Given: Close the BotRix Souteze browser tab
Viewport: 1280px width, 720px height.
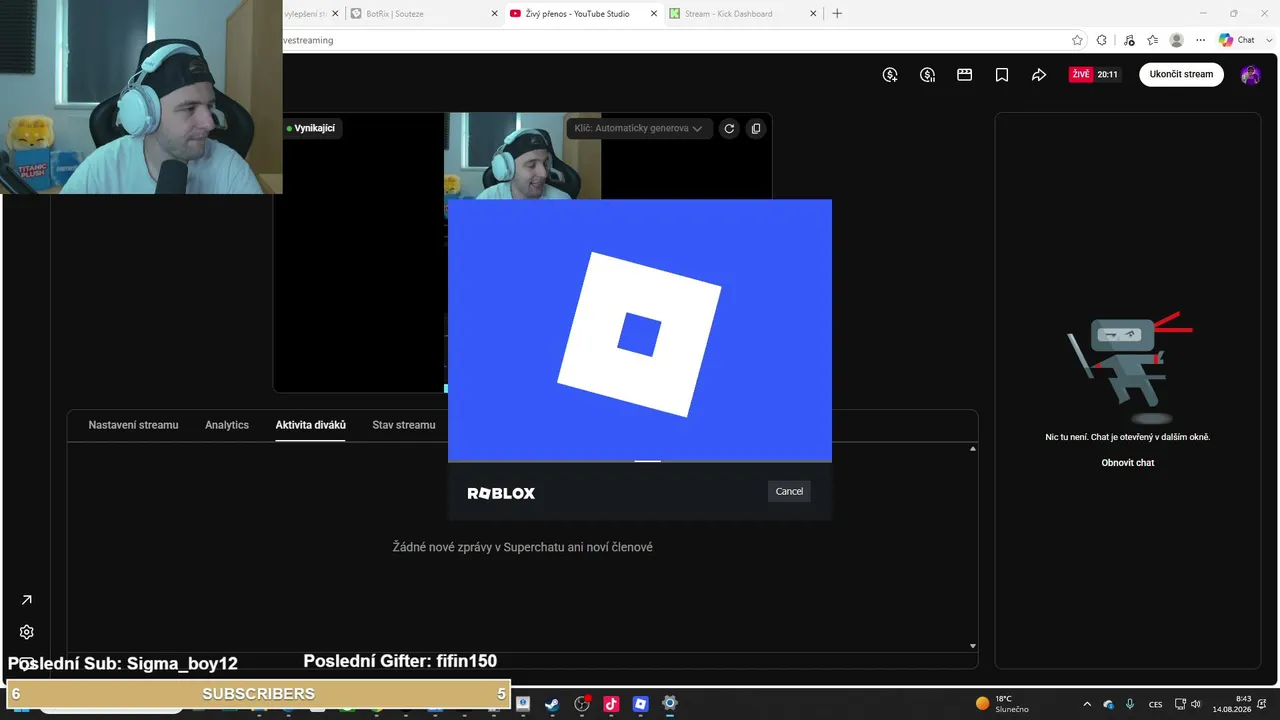Looking at the screenshot, I should pos(494,14).
